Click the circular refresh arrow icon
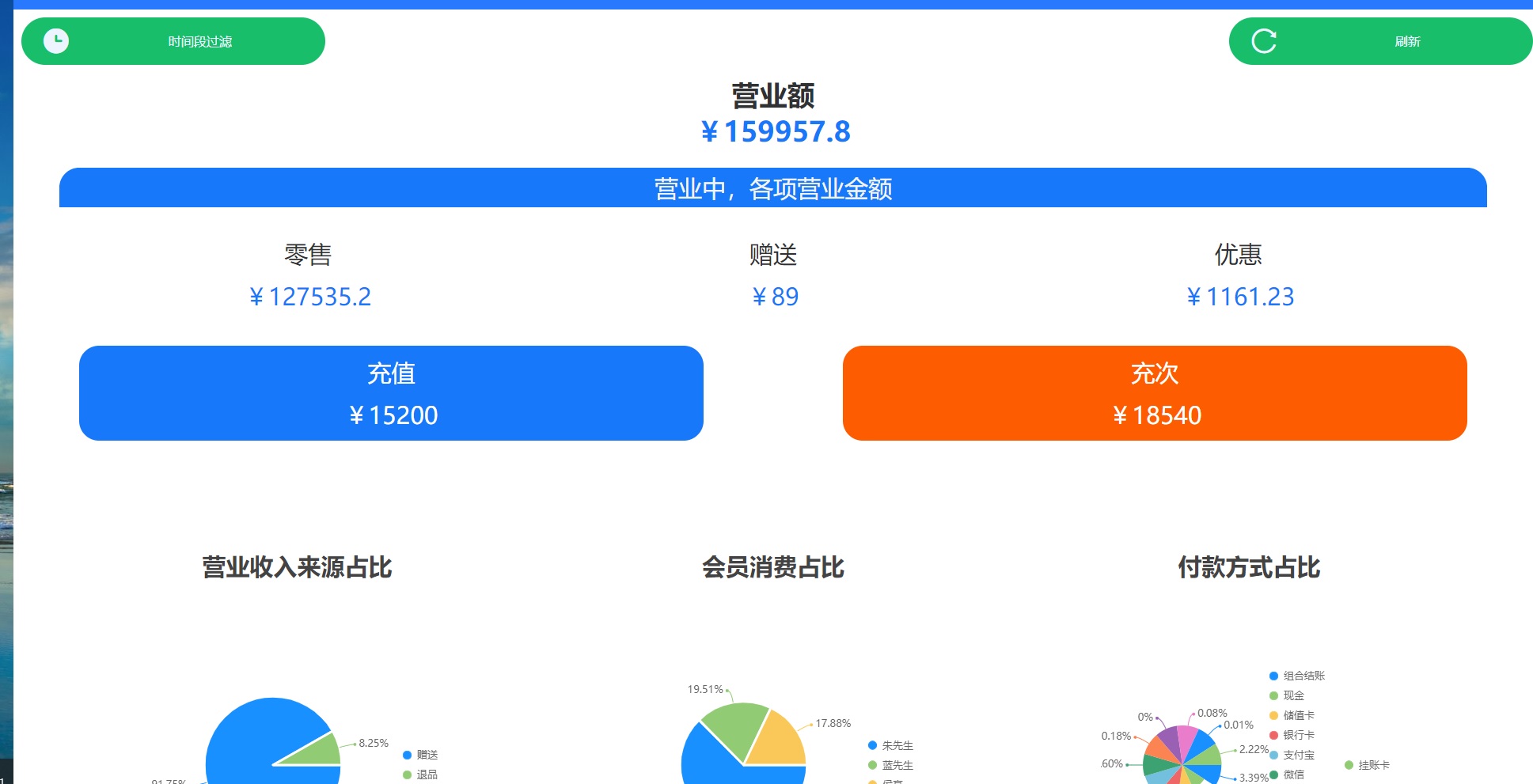The height and width of the screenshot is (784, 1533). tap(1264, 41)
